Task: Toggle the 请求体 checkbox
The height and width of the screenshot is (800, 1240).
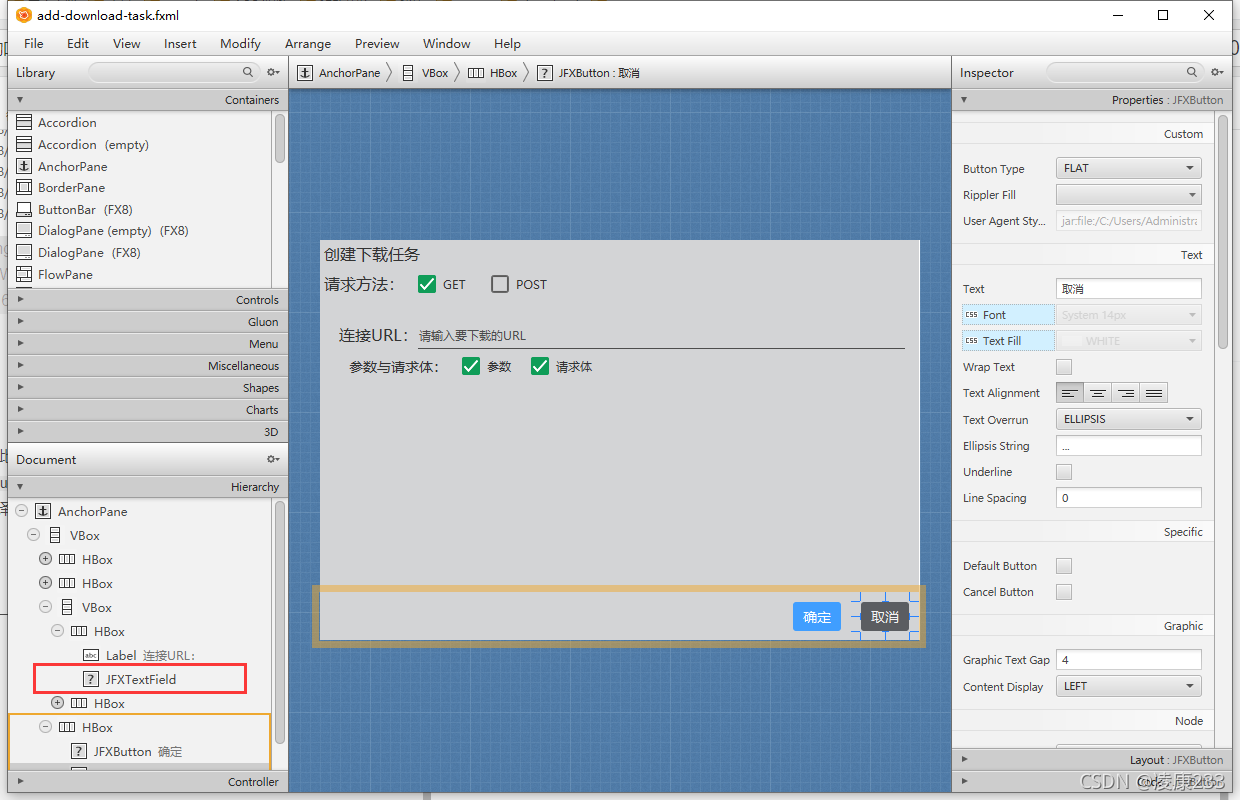Action: (540, 366)
